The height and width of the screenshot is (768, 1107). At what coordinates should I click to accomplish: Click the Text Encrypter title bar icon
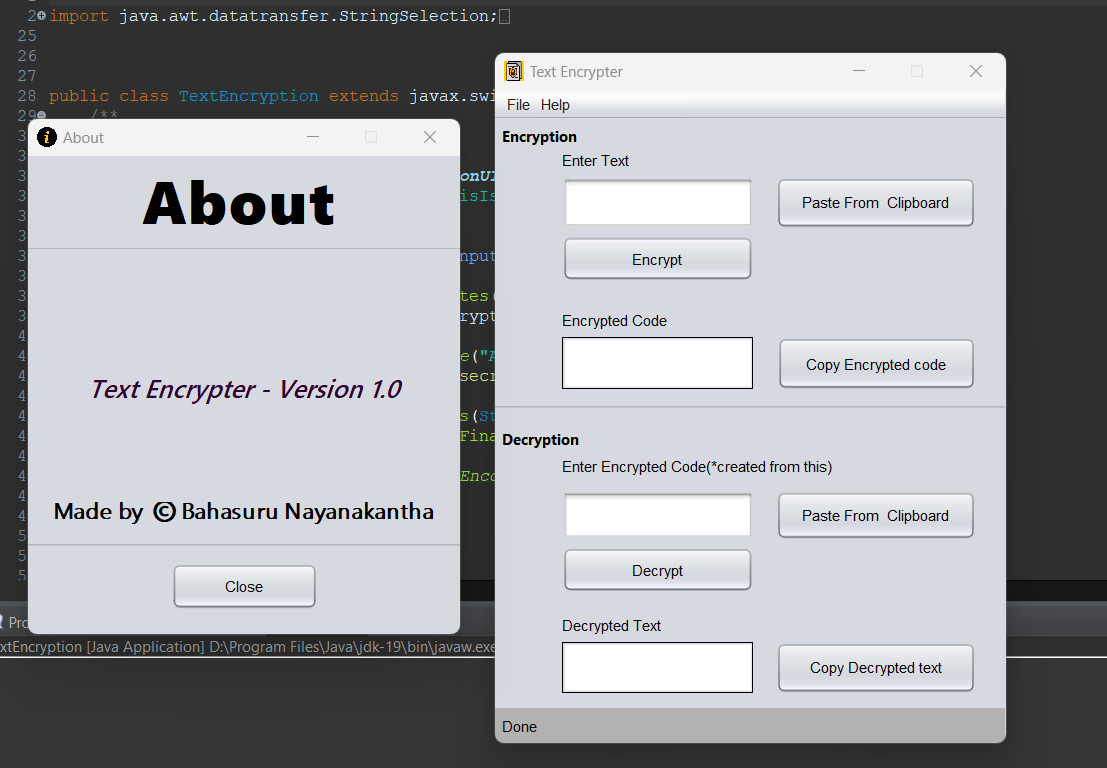coord(513,71)
